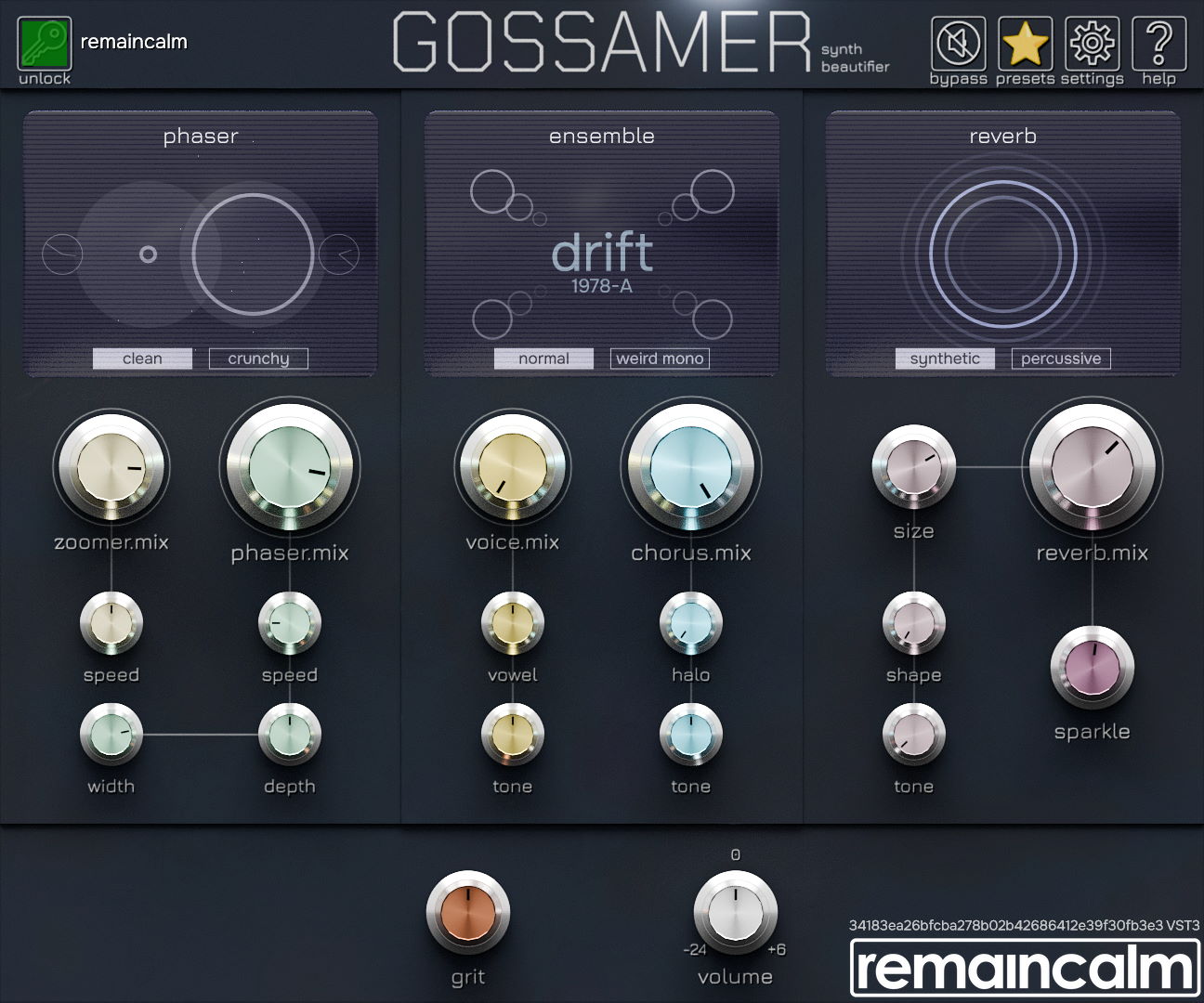Click the drift 1978-A ensemble type
Image resolution: width=1204 pixels, height=1003 pixels.
[602, 263]
